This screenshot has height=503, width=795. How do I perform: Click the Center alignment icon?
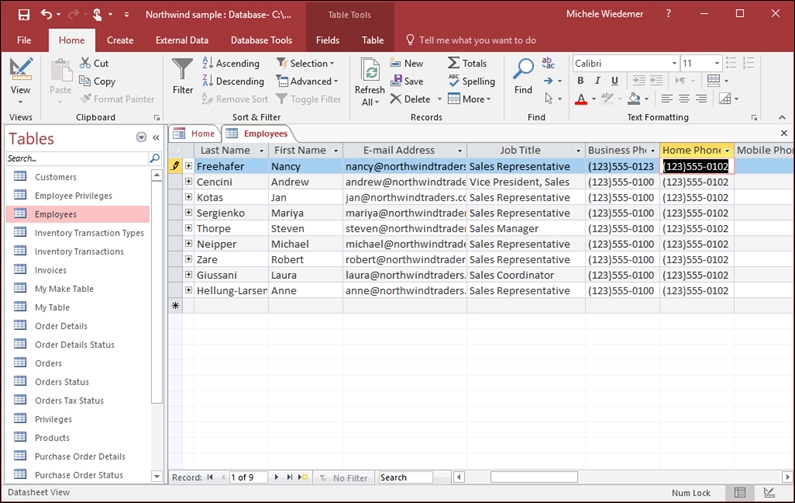click(684, 99)
